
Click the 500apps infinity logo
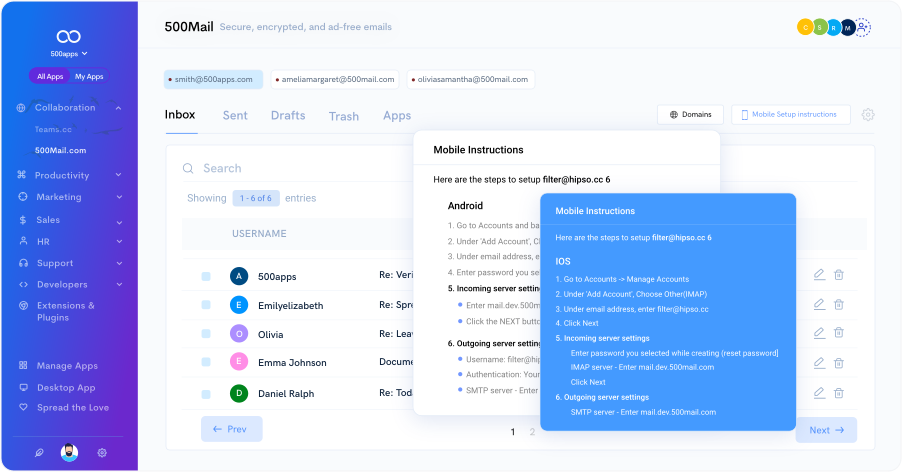coord(68,37)
